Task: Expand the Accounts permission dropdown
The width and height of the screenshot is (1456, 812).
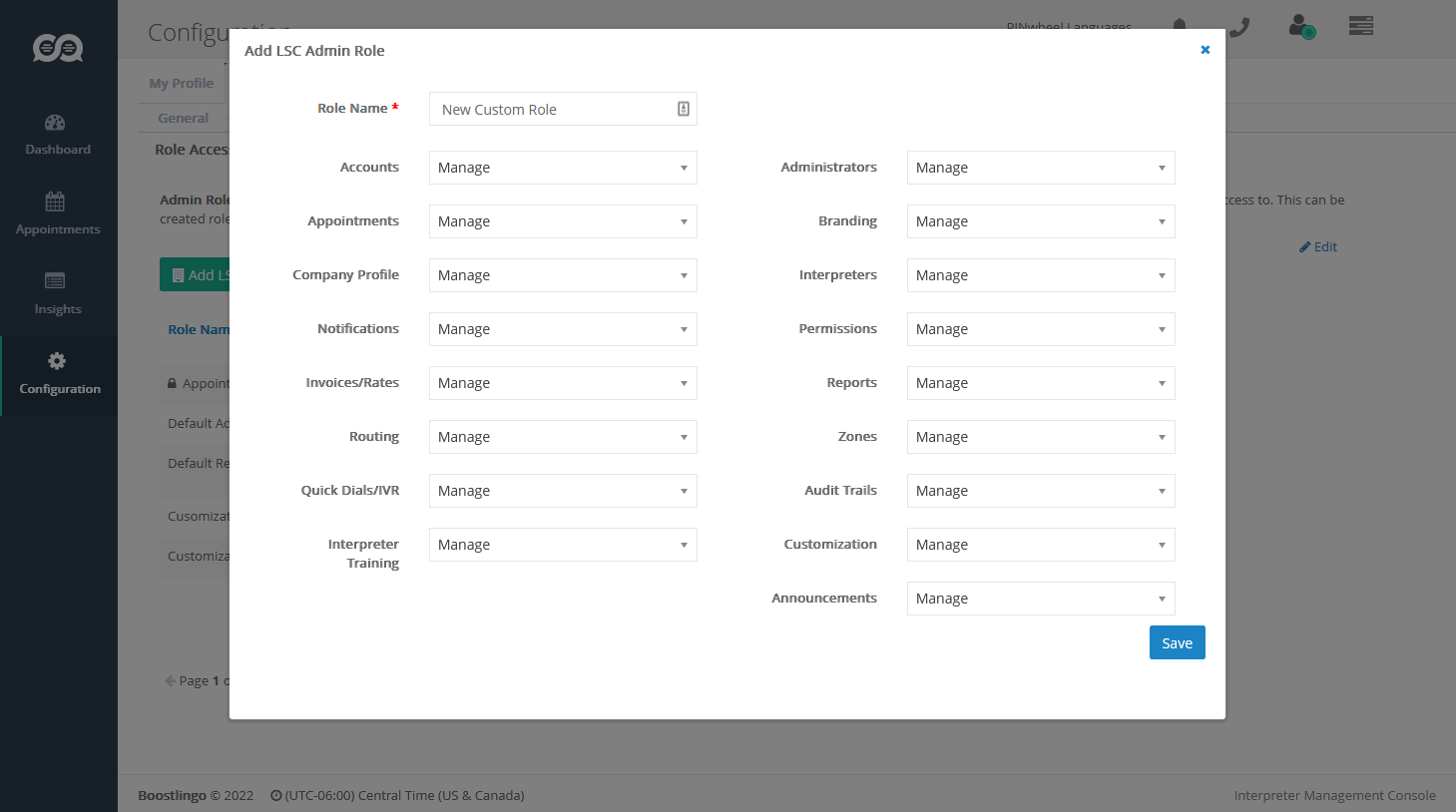Action: 563,168
